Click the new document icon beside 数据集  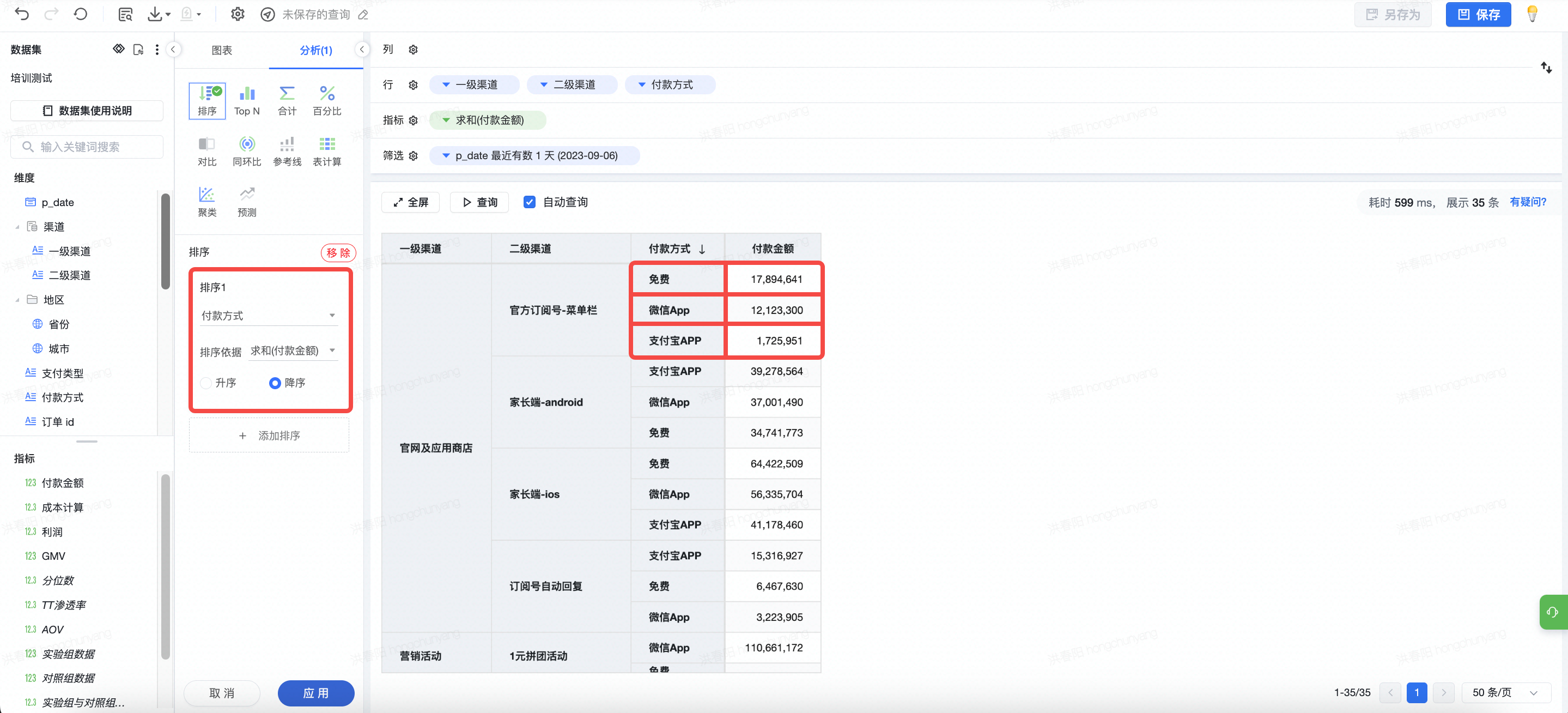pyautogui.click(x=138, y=50)
